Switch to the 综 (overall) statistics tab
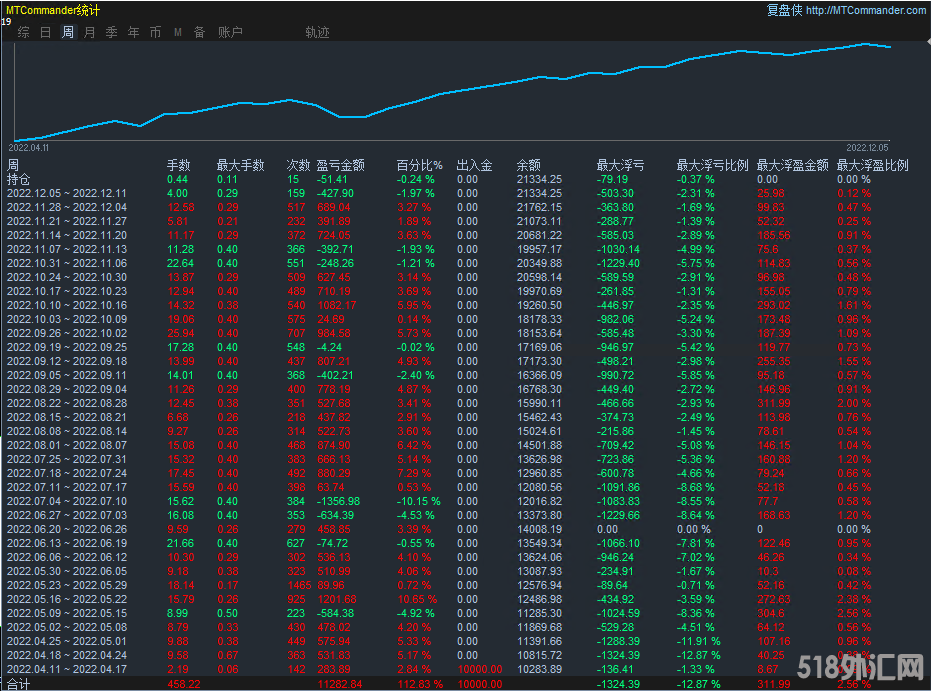931x691 pixels. click(23, 32)
